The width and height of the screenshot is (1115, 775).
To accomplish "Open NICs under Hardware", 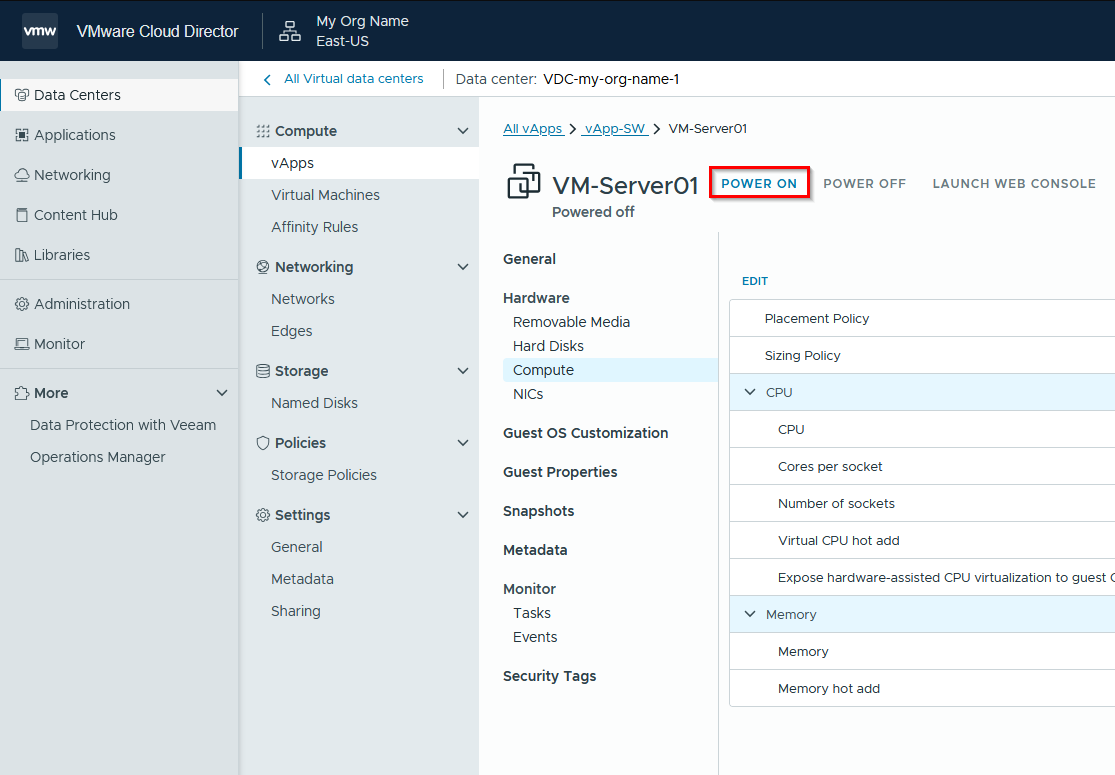I will click(x=528, y=394).
